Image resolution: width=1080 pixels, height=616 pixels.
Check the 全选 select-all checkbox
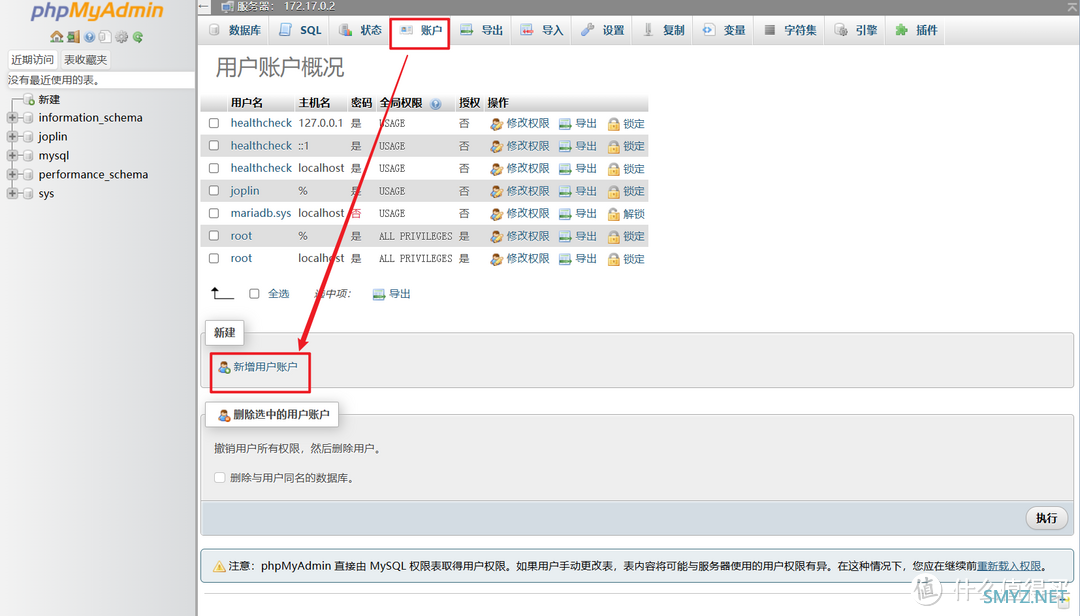tap(254, 294)
